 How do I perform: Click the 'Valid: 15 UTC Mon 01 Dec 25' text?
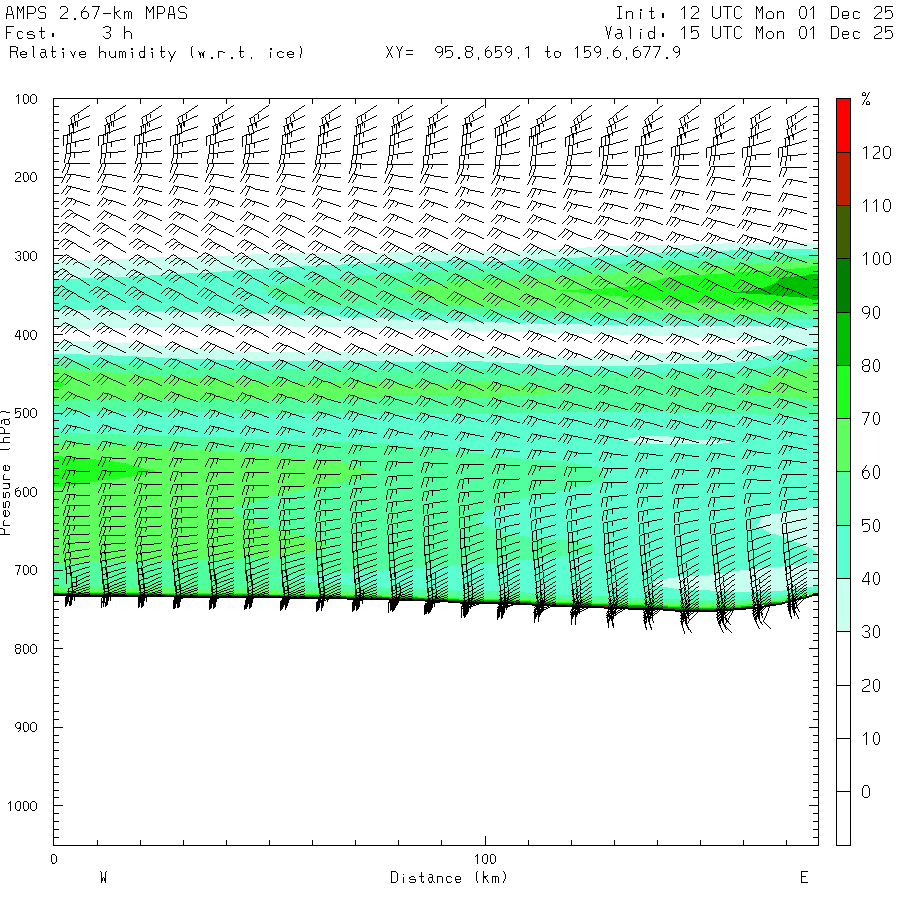[754, 33]
